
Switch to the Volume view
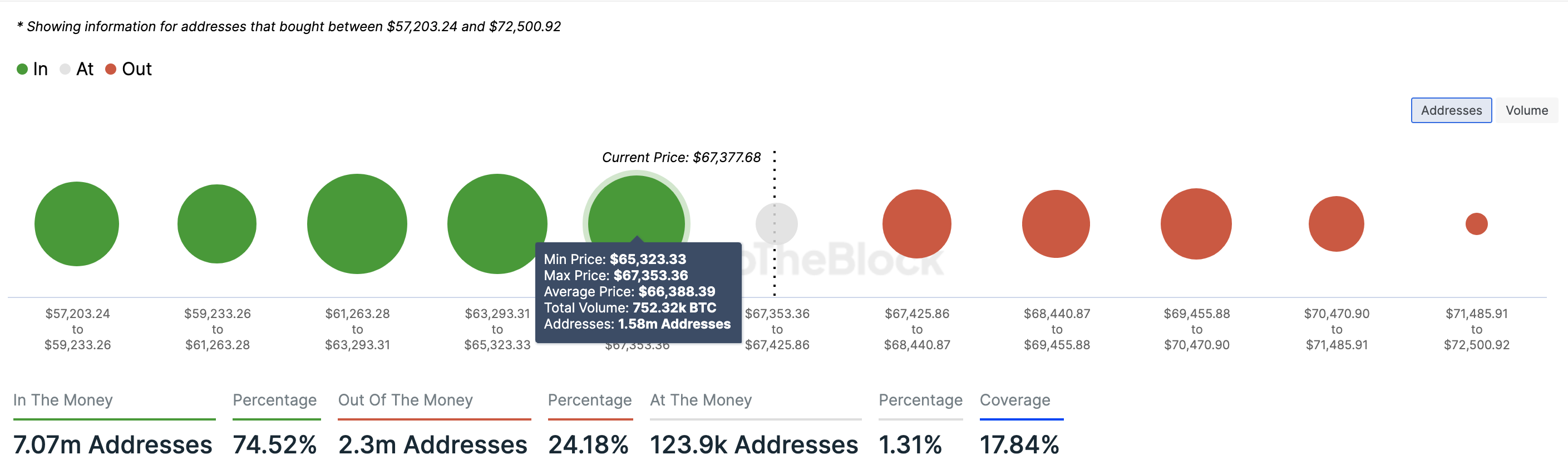tap(1526, 110)
